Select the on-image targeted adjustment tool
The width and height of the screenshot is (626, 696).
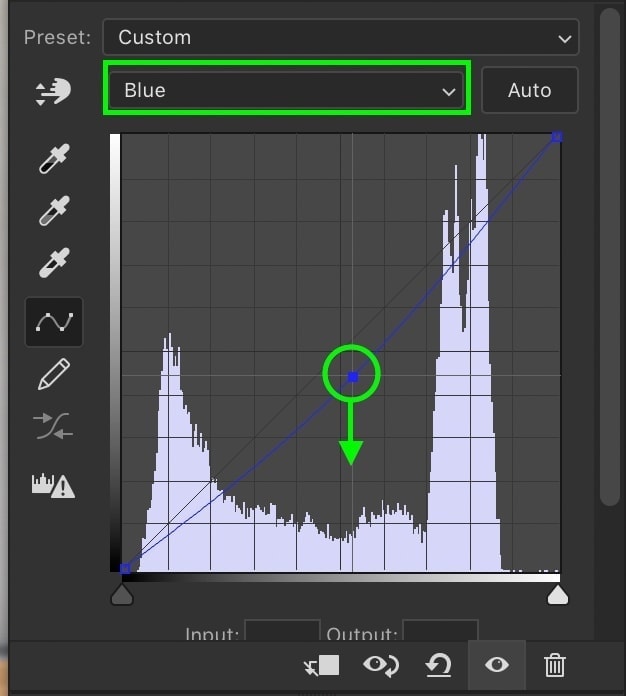pyautogui.click(x=53, y=91)
